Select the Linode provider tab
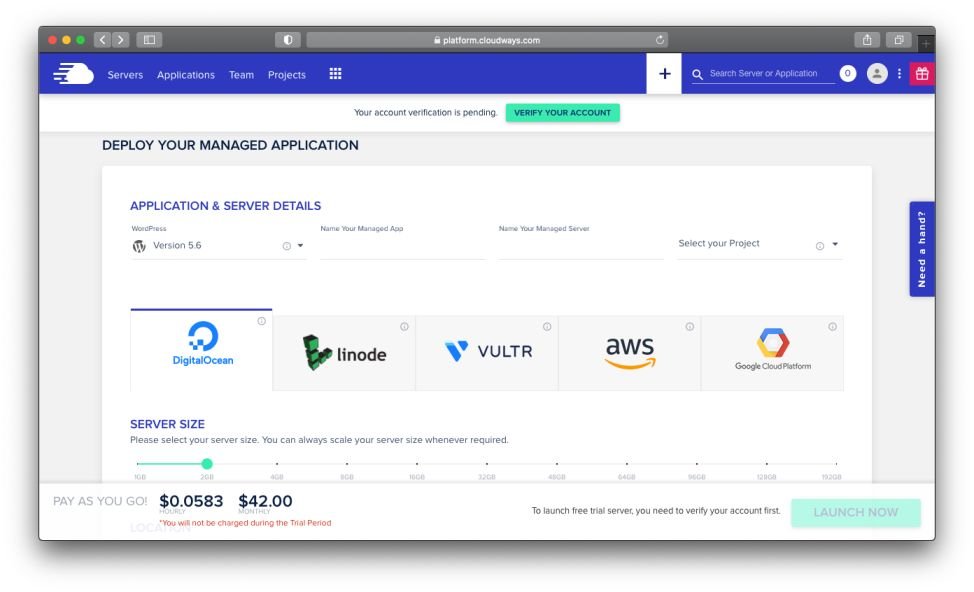 point(344,353)
